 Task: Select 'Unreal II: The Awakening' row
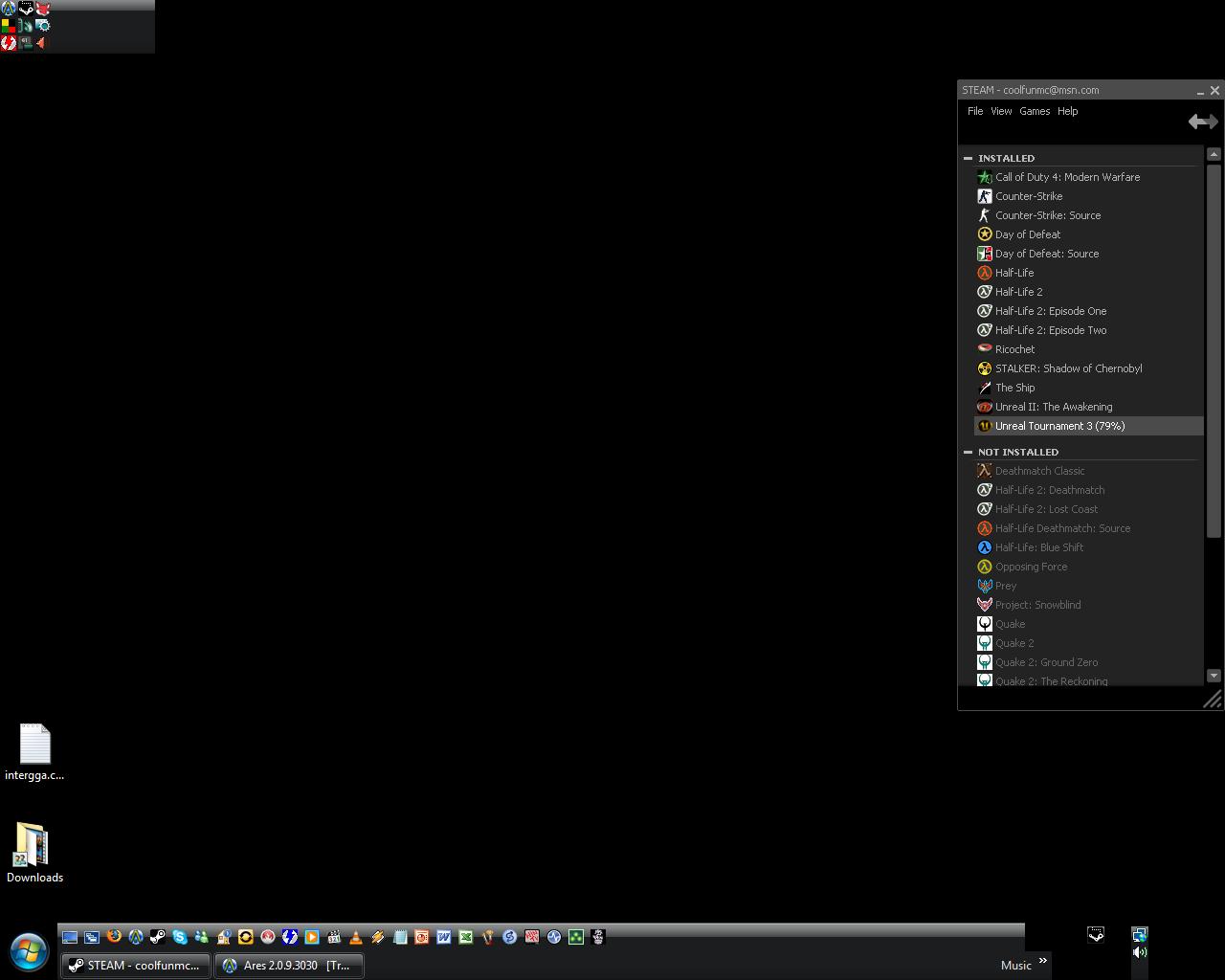[x=1089, y=407]
